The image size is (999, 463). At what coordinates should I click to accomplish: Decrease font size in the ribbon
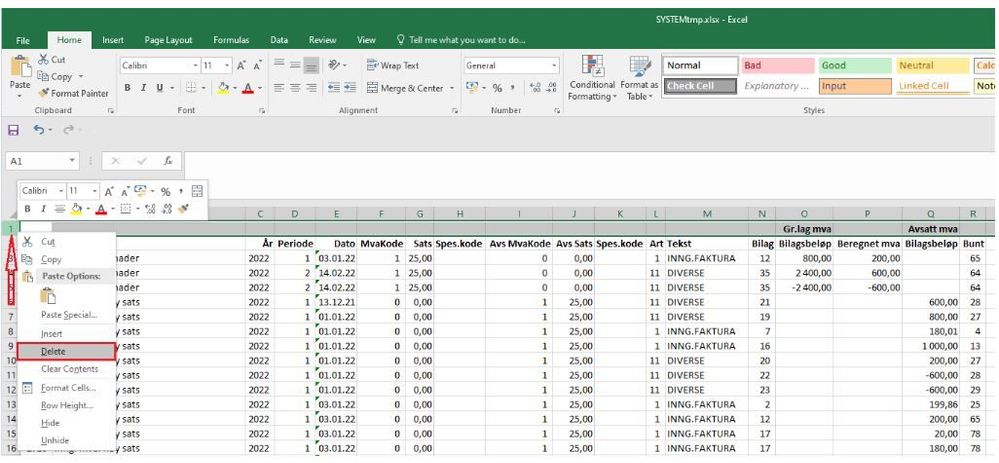[x=257, y=66]
